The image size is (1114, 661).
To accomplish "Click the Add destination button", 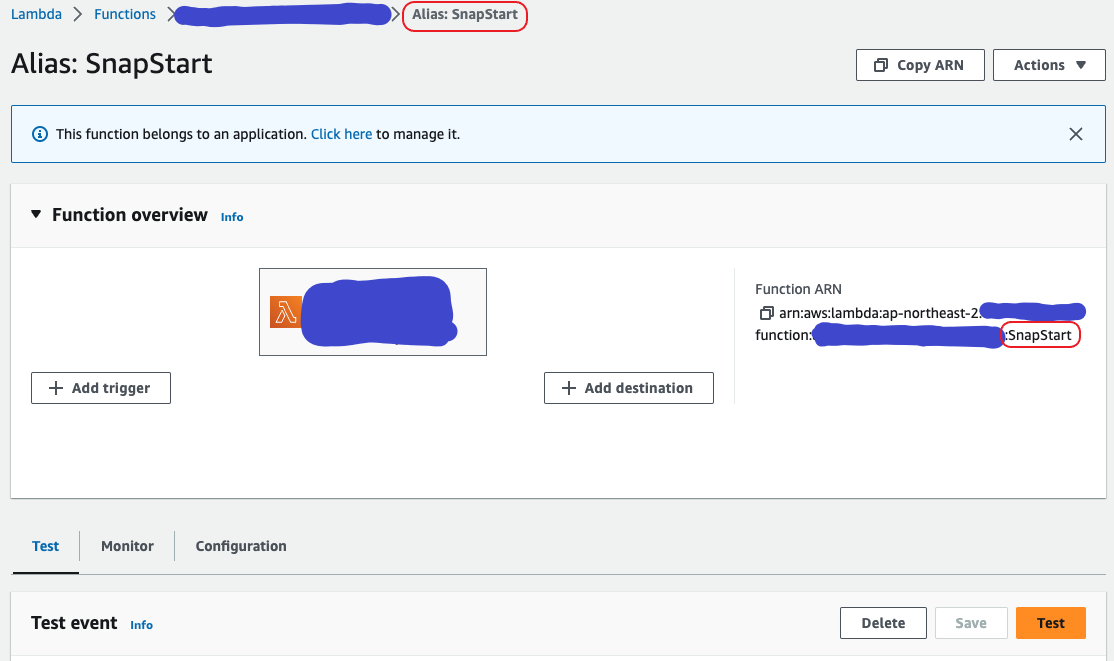I will pos(628,388).
